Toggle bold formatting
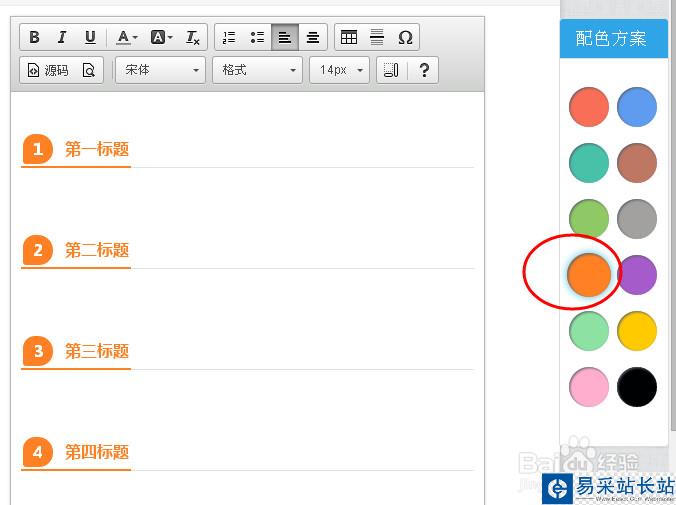 pyautogui.click(x=34, y=38)
